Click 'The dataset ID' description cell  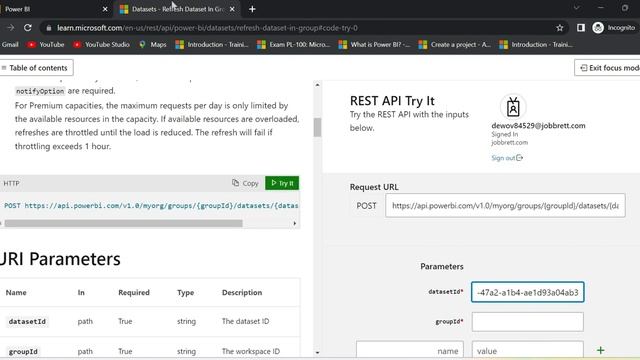245,321
